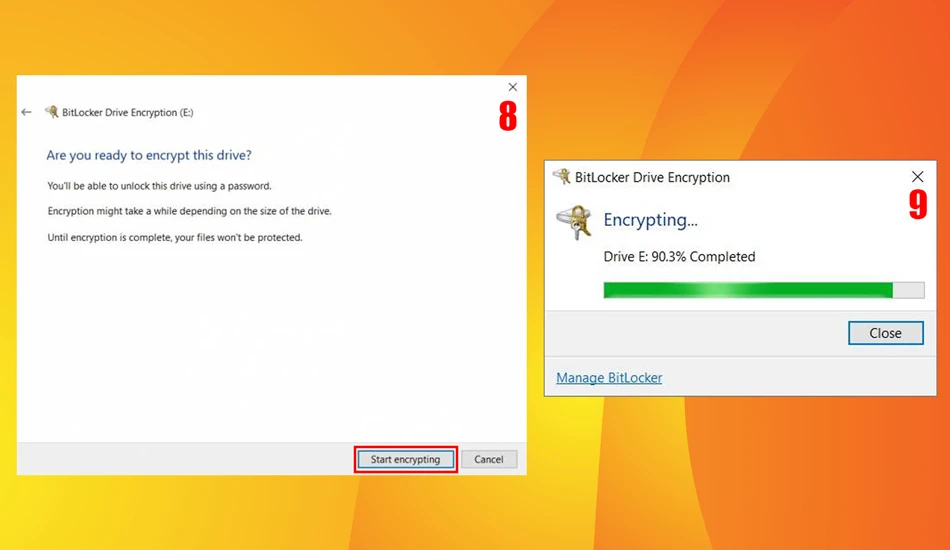950x550 pixels.
Task: Click text about unlocking drive using a password
Action: 159,186
